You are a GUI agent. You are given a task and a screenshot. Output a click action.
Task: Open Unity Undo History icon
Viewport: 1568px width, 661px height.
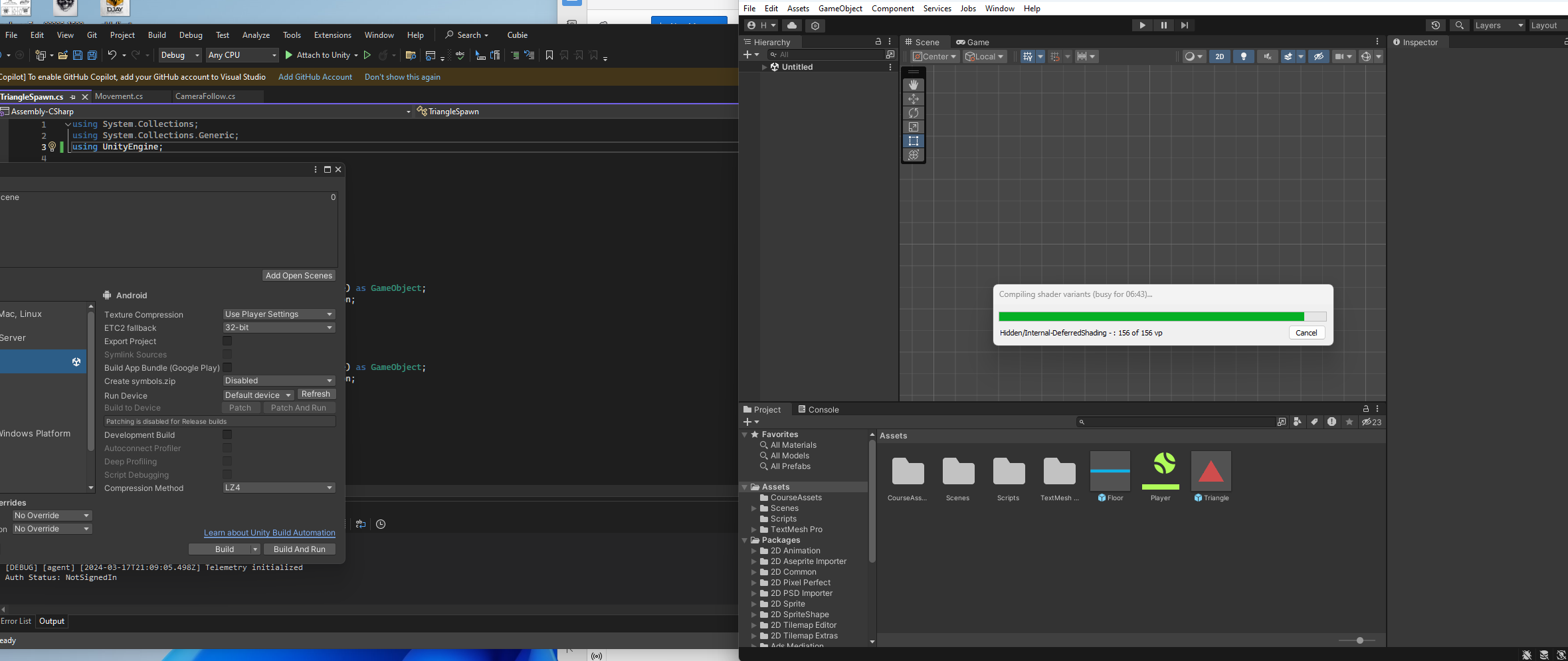[x=1436, y=25]
